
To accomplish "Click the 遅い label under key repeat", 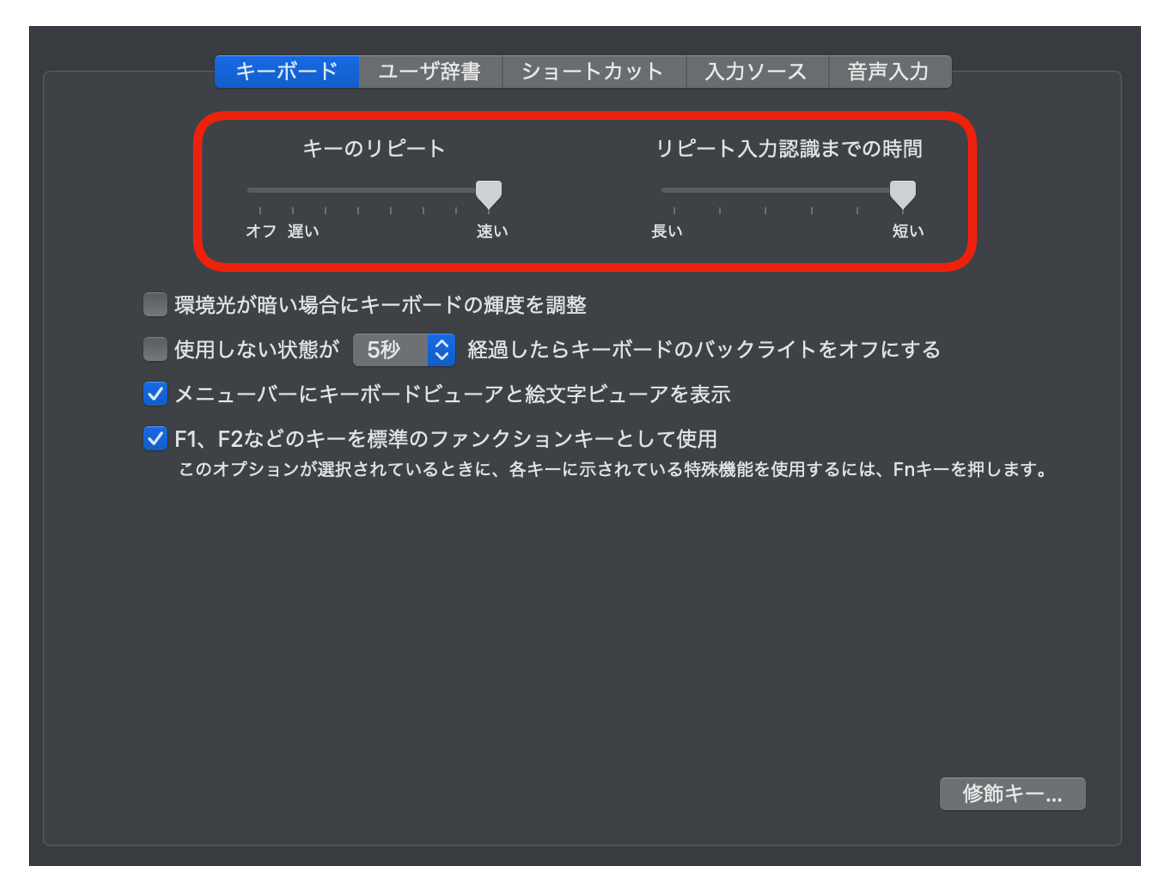I will point(304,231).
